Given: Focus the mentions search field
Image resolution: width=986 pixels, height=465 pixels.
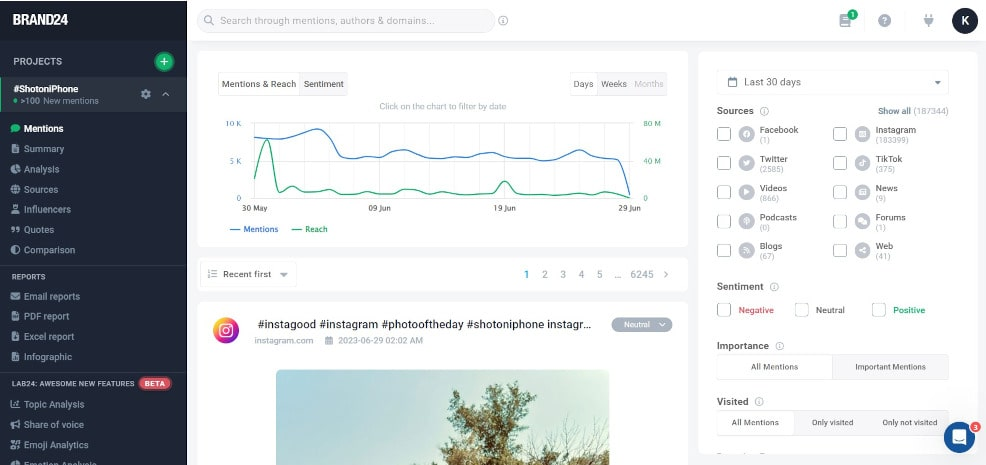Looking at the screenshot, I should coord(346,21).
